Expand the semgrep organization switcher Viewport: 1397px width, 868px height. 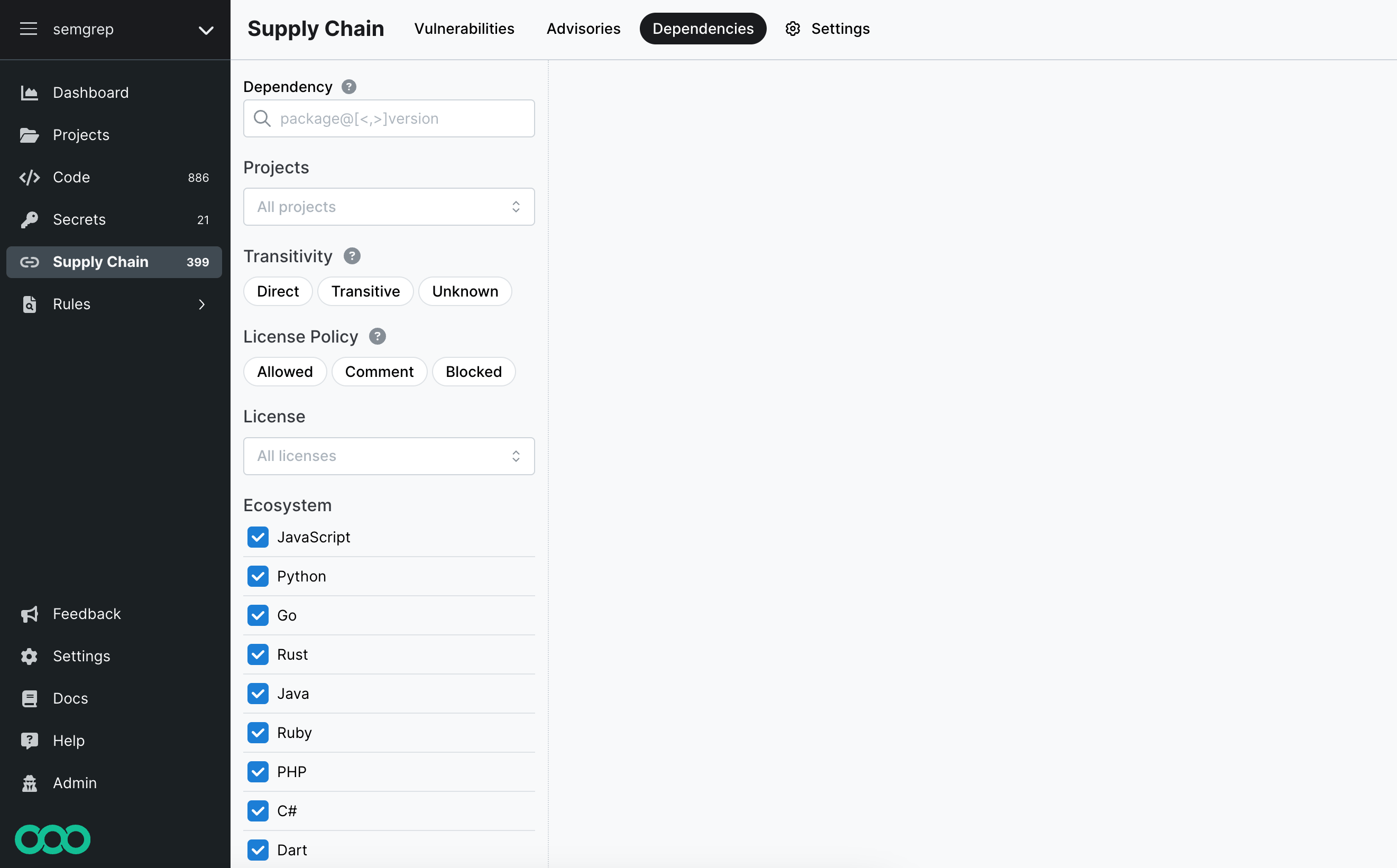point(206,30)
